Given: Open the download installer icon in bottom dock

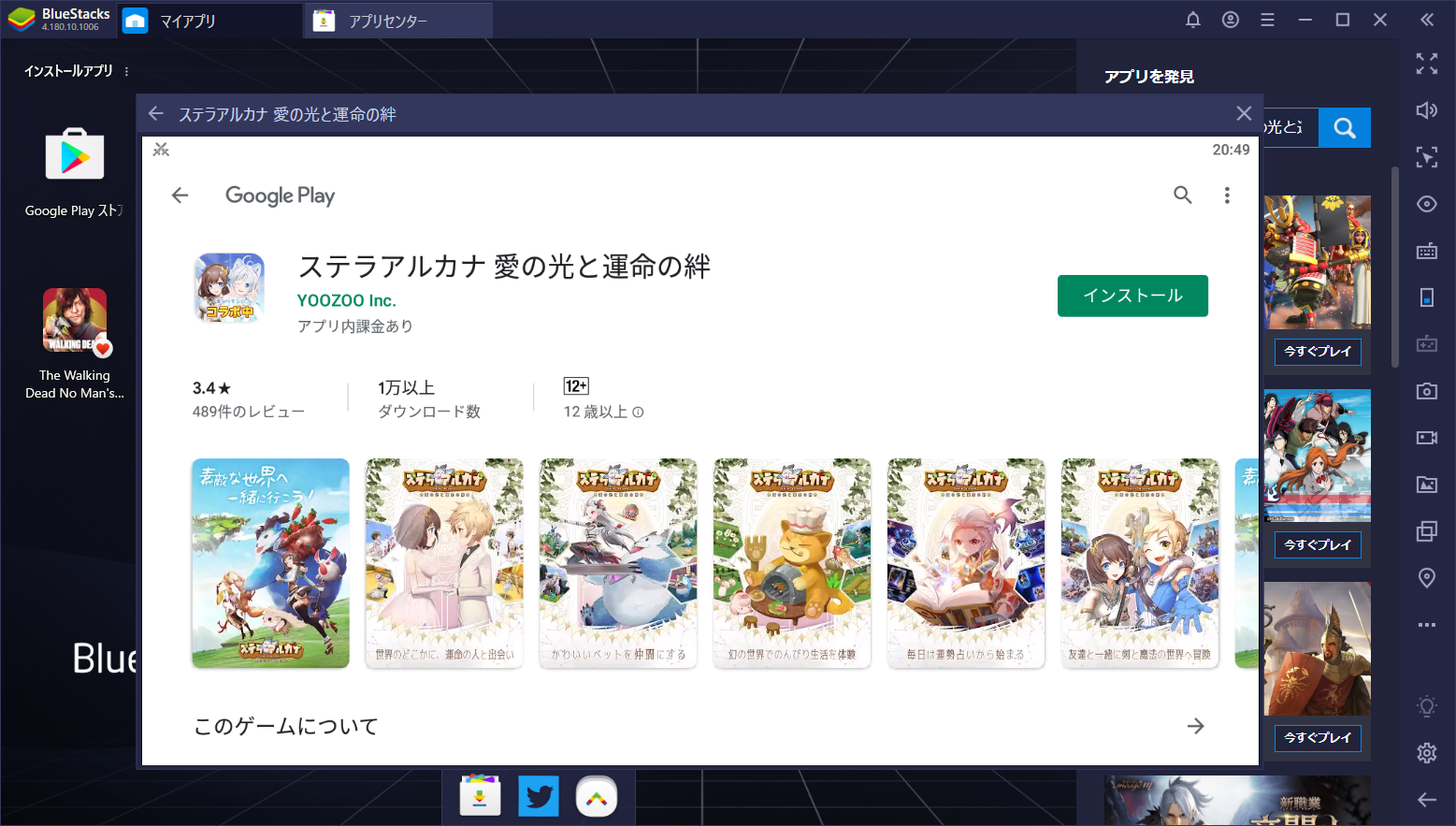Looking at the screenshot, I should 481,797.
